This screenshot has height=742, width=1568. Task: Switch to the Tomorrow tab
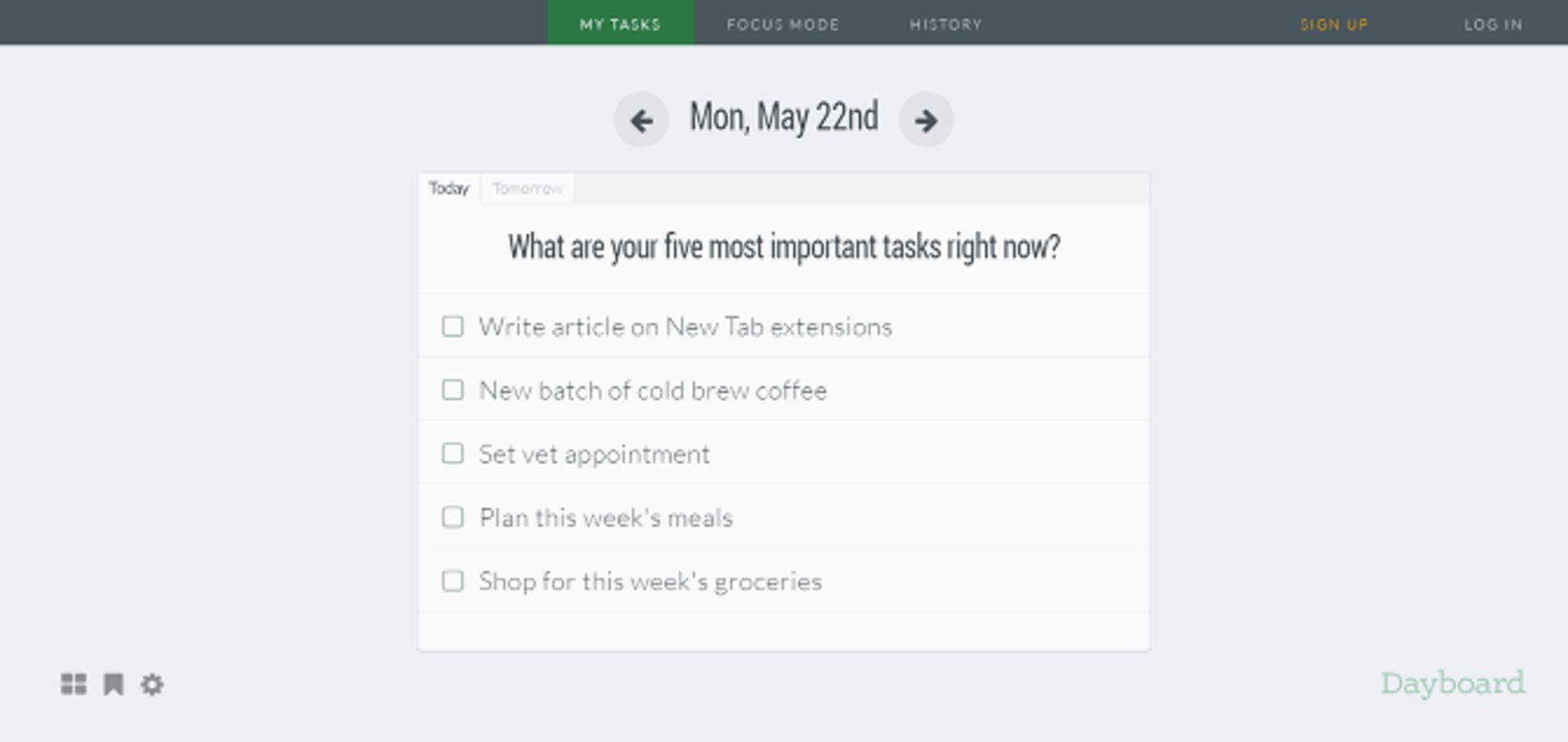(528, 189)
